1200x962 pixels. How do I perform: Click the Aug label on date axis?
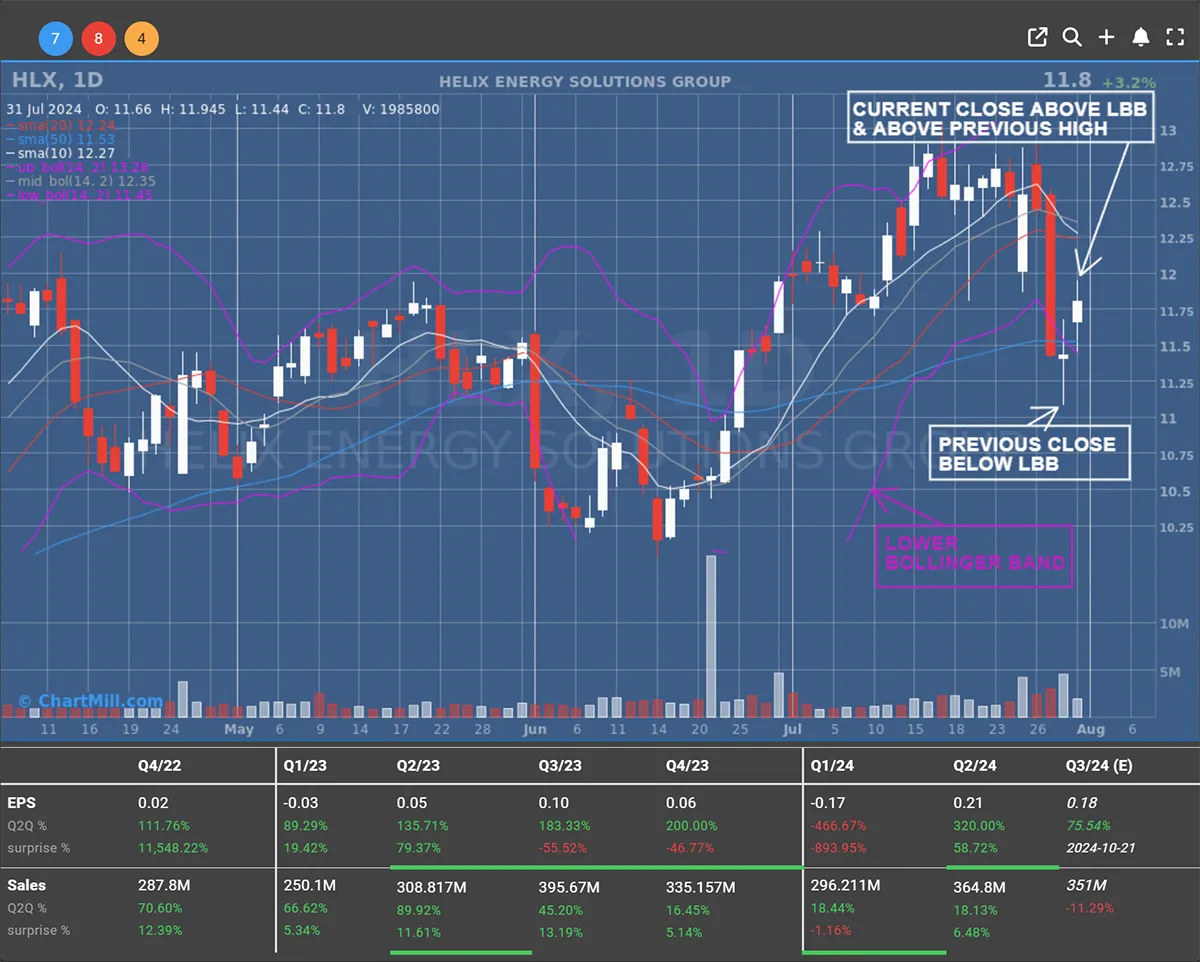1090,729
